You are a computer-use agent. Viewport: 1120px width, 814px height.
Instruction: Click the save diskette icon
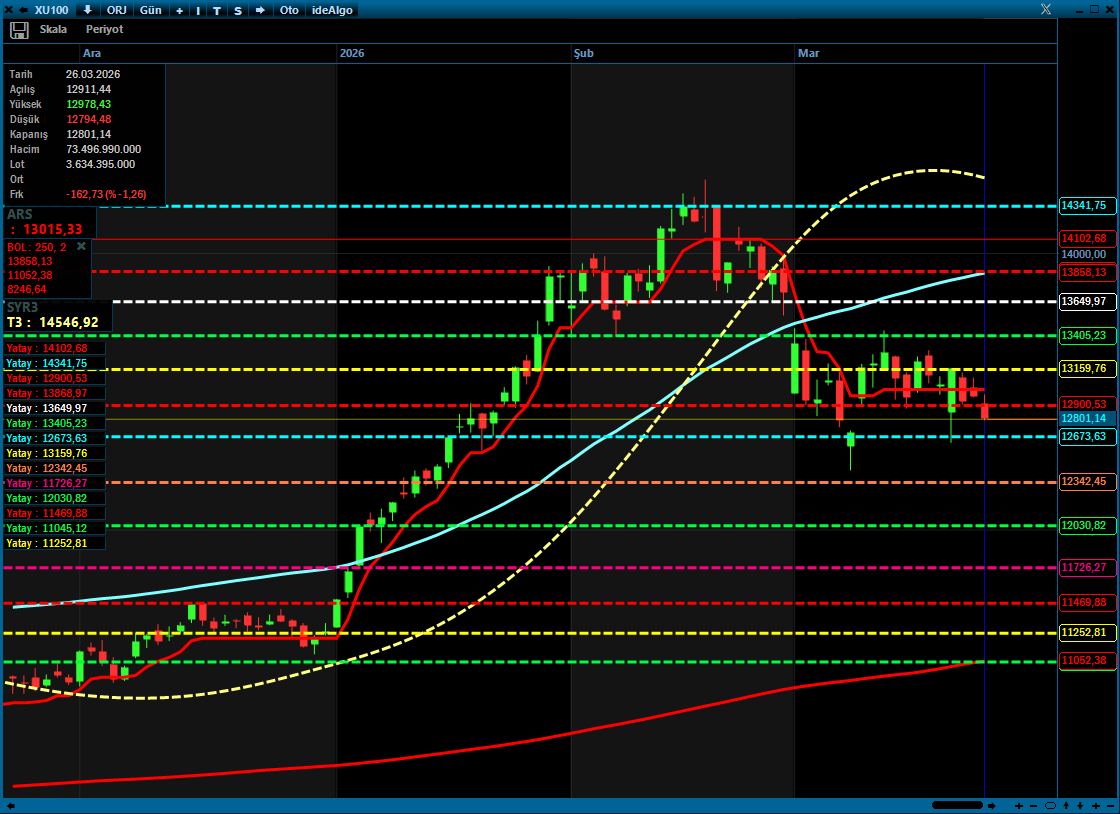point(19,30)
